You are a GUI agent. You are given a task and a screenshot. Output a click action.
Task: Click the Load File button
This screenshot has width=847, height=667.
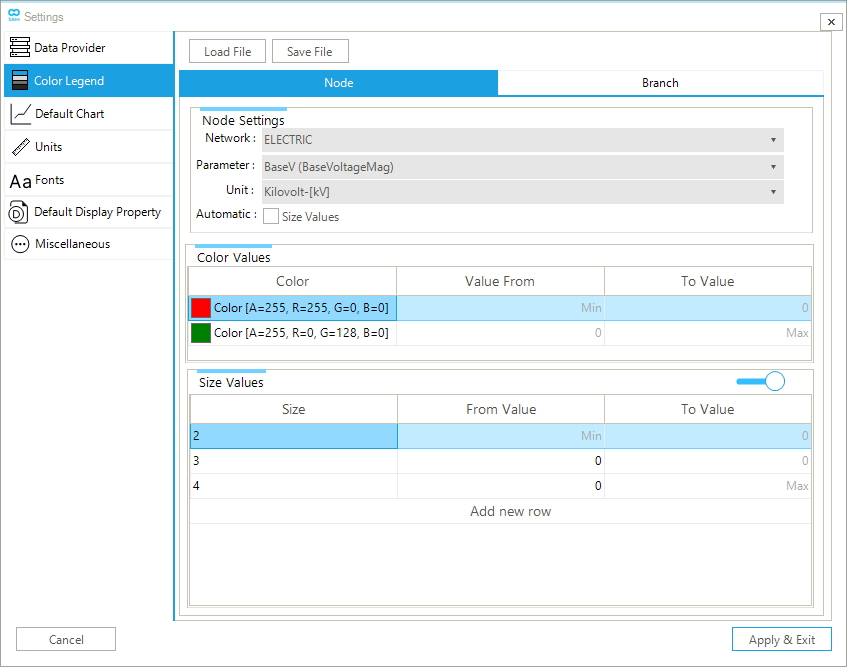tap(227, 52)
